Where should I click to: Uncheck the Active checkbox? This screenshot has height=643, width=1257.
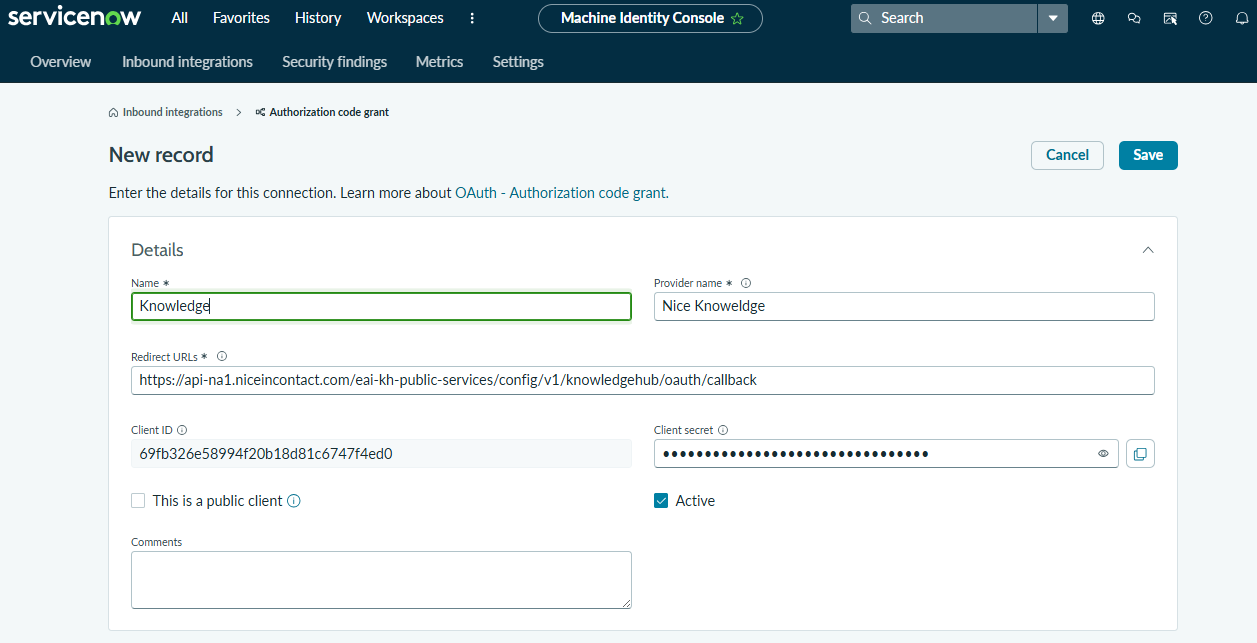[x=661, y=501]
